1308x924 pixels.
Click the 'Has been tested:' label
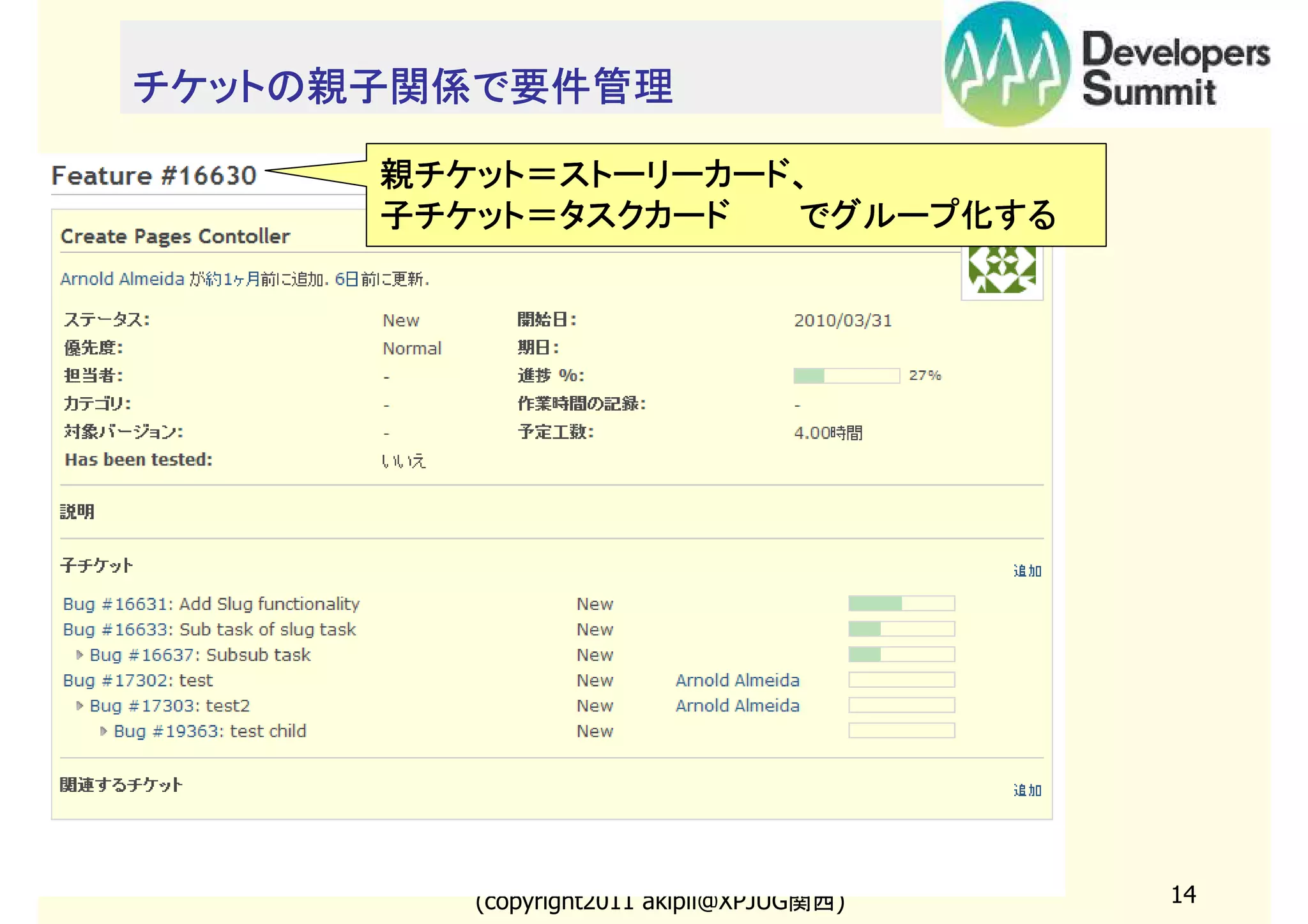pos(139,460)
